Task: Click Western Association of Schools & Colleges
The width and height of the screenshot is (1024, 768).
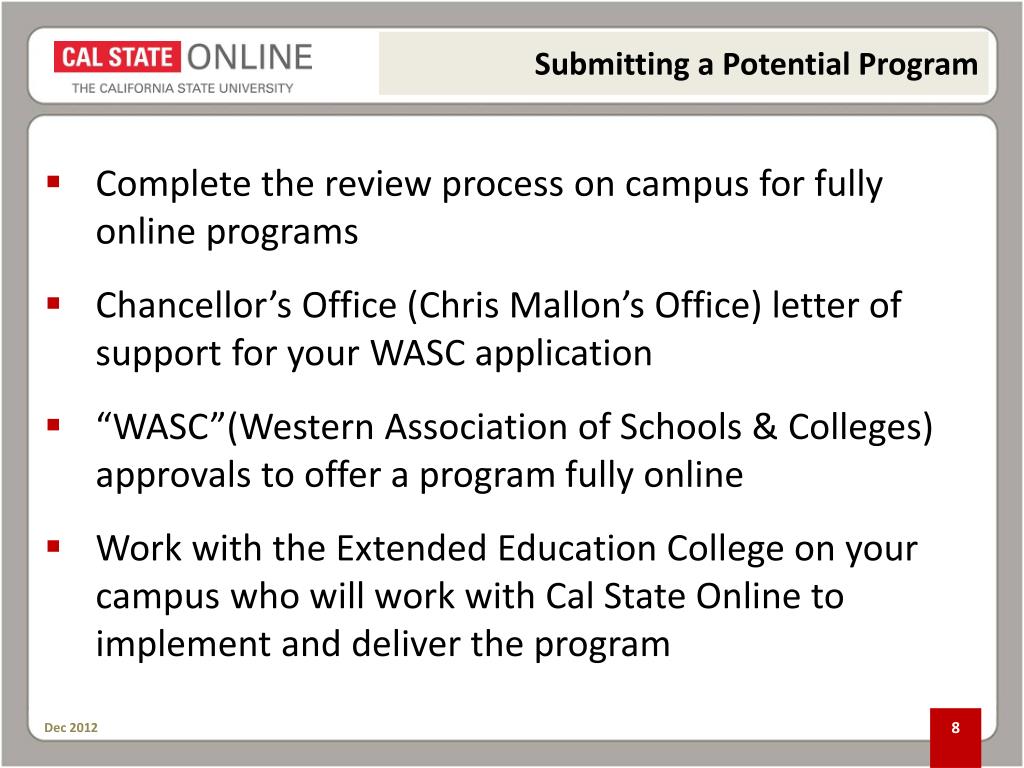Action: coord(579,428)
